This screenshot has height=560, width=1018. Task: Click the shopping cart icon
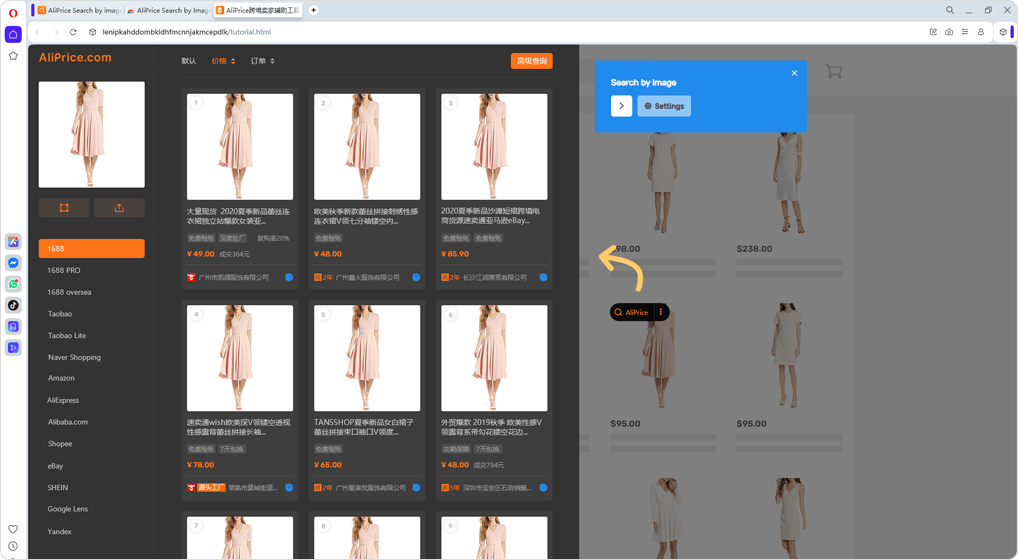tap(834, 72)
